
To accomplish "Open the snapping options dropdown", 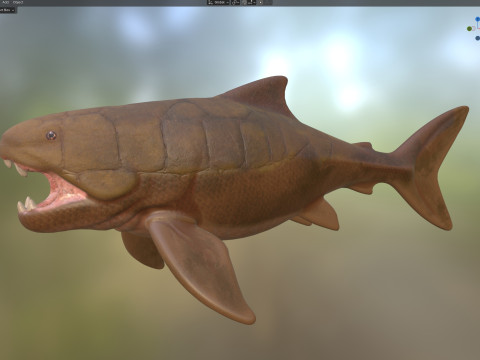I will pos(252,2).
